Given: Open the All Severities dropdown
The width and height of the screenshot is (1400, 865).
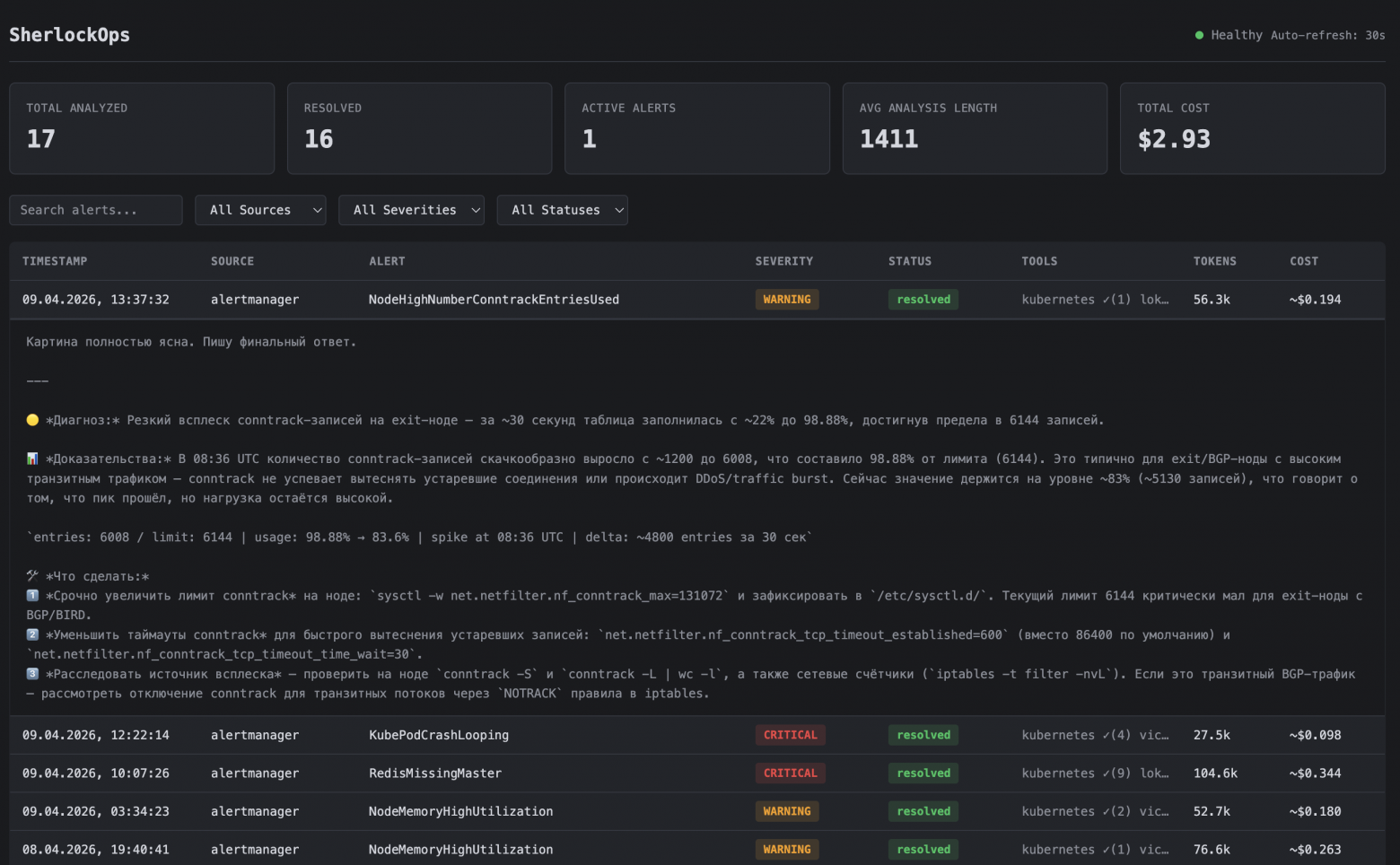Looking at the screenshot, I should coord(411,210).
